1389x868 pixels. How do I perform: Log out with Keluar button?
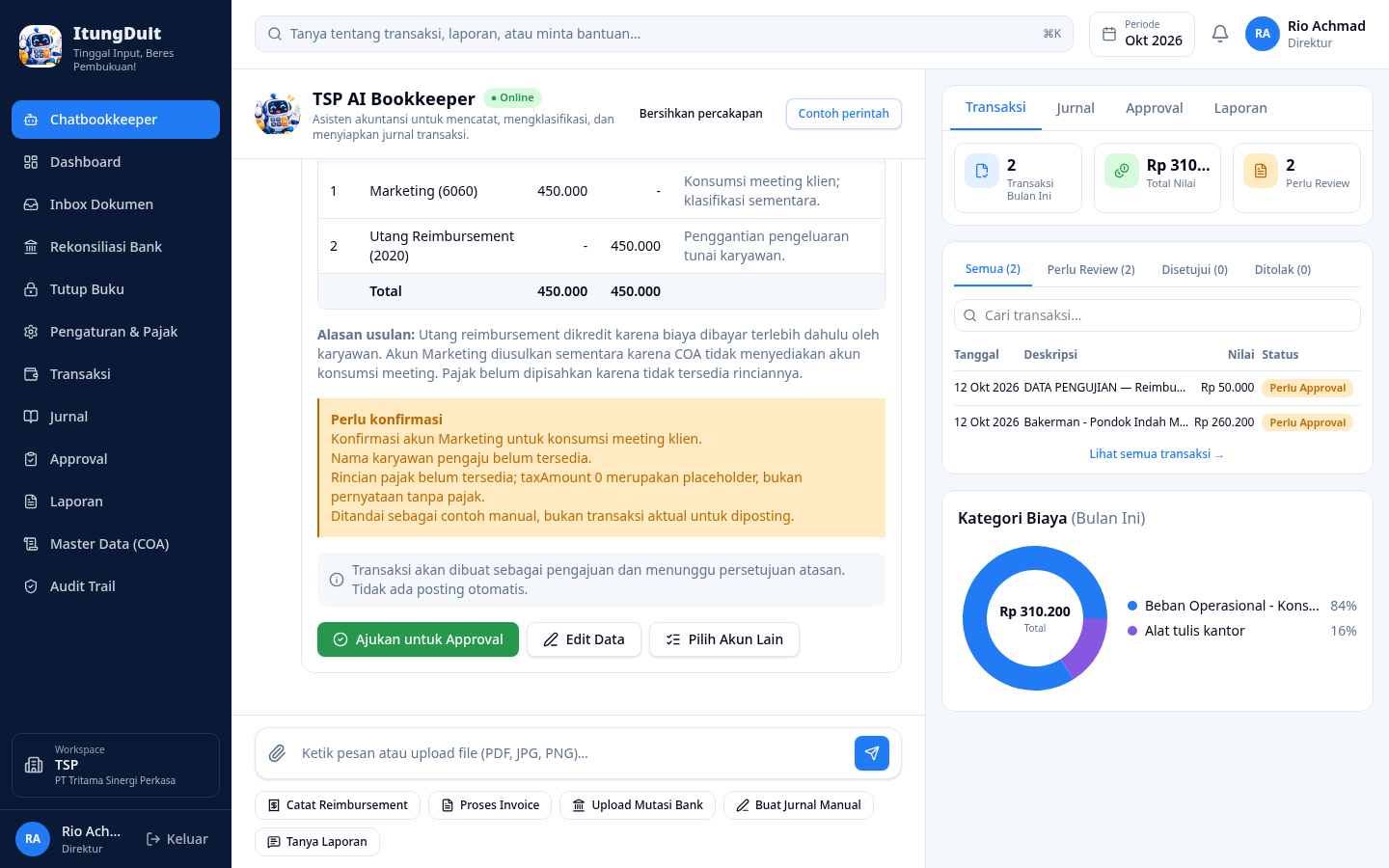tap(177, 839)
